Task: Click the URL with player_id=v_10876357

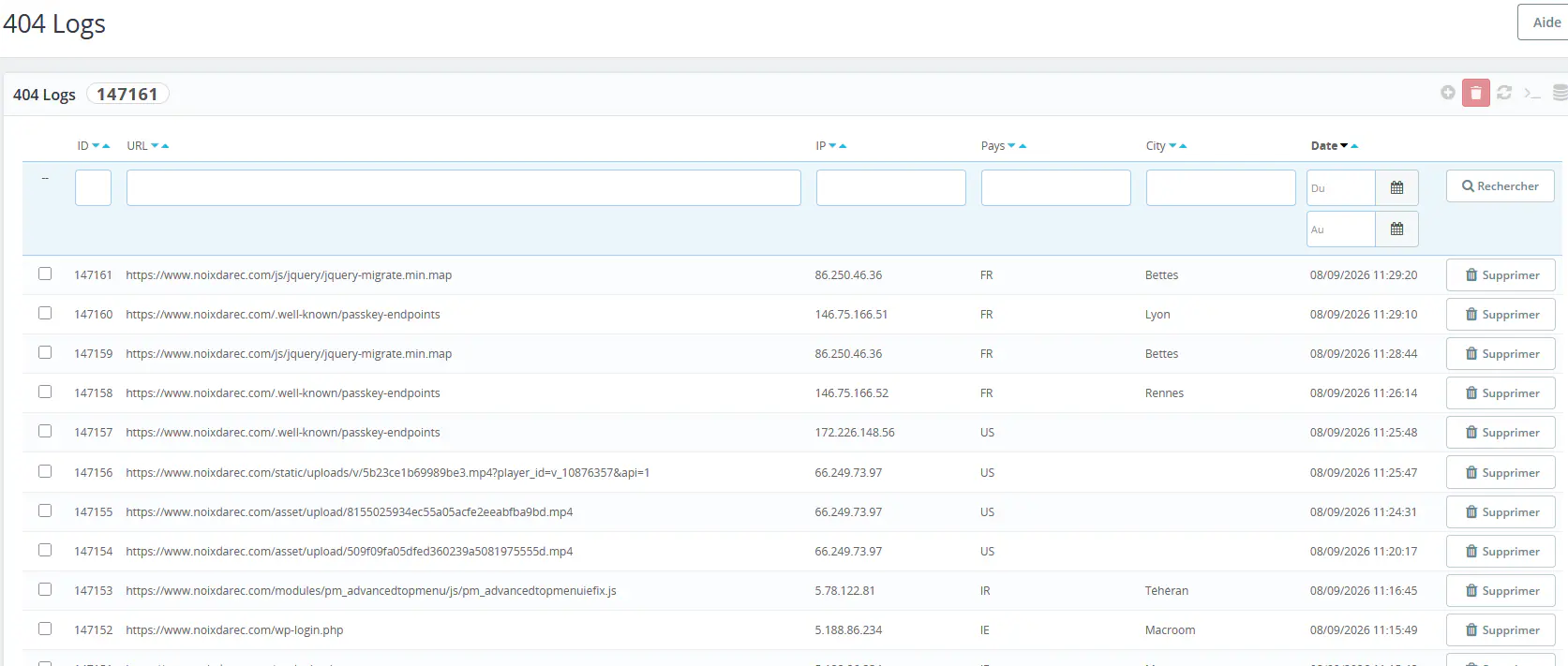Action: tap(388, 473)
